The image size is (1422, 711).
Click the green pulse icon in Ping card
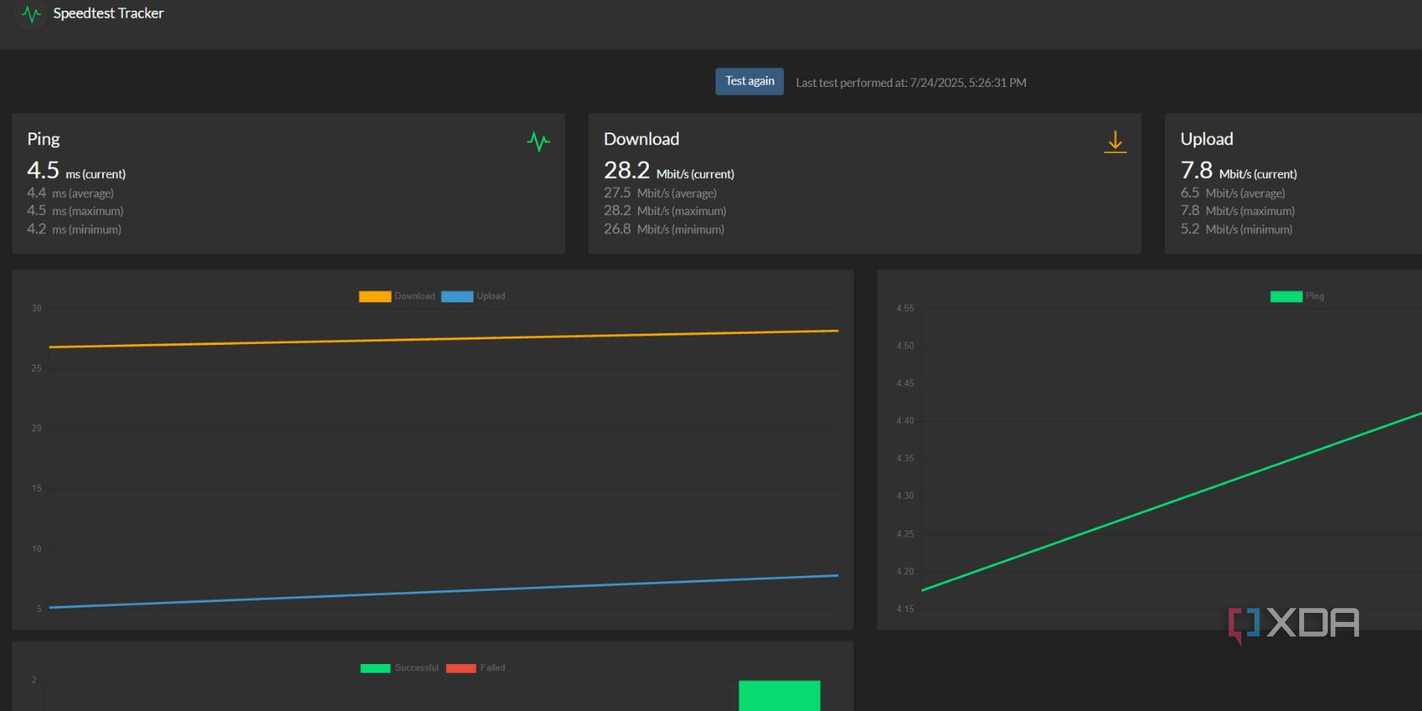[x=538, y=142]
